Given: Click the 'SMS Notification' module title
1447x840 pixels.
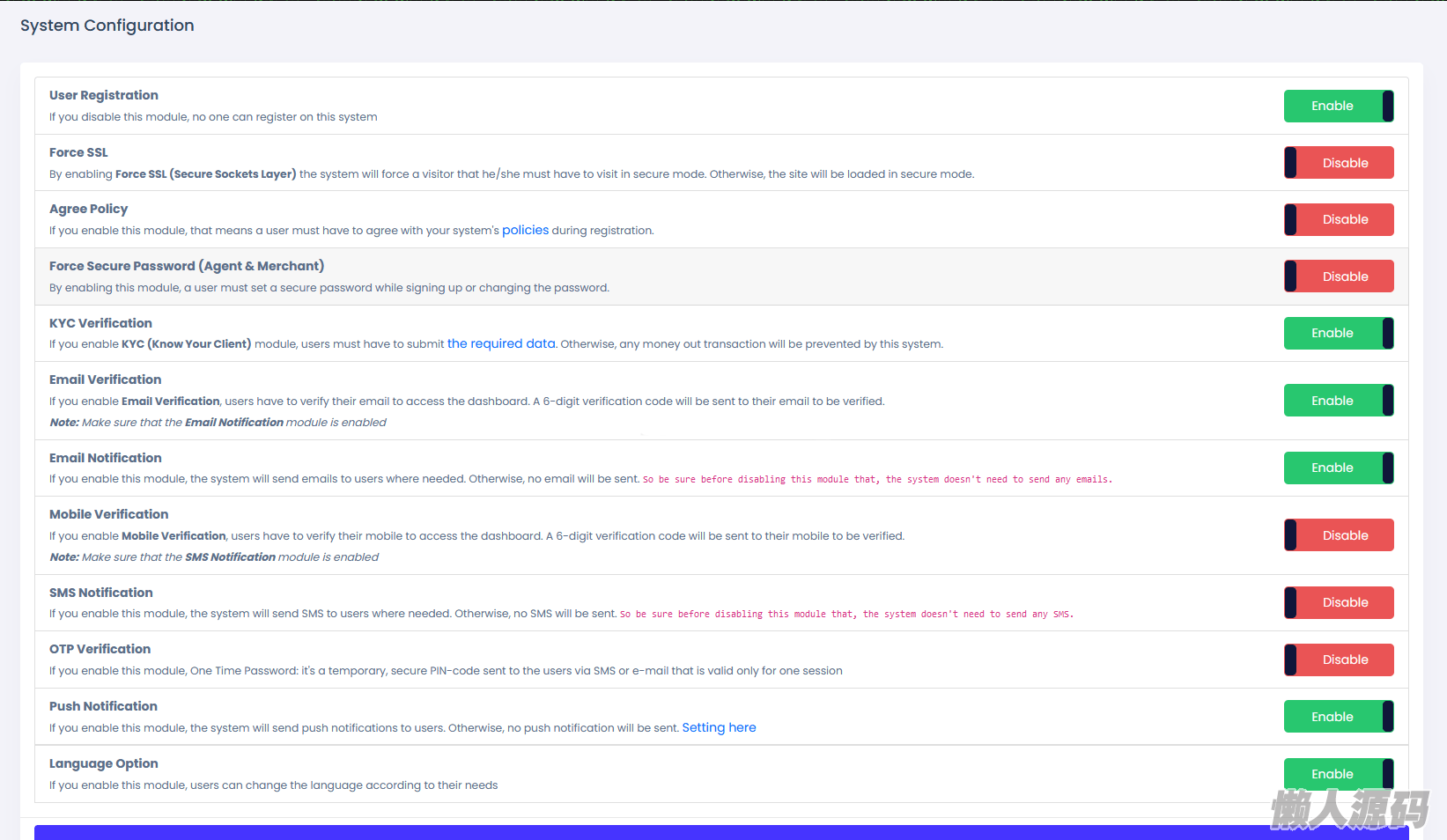Looking at the screenshot, I should coord(101,593).
